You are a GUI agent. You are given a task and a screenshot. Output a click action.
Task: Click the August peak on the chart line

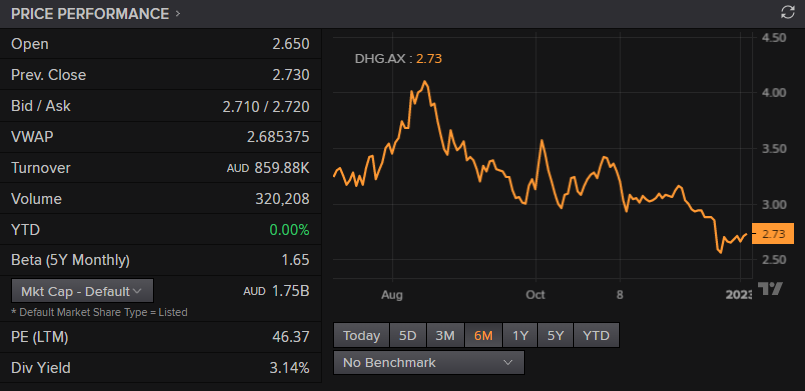pyautogui.click(x=425, y=82)
